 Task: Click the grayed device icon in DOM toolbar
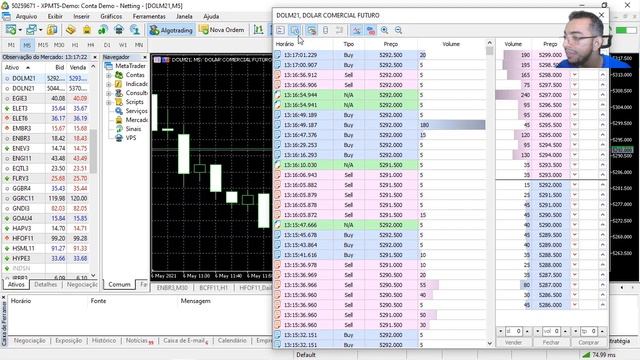tap(325, 30)
